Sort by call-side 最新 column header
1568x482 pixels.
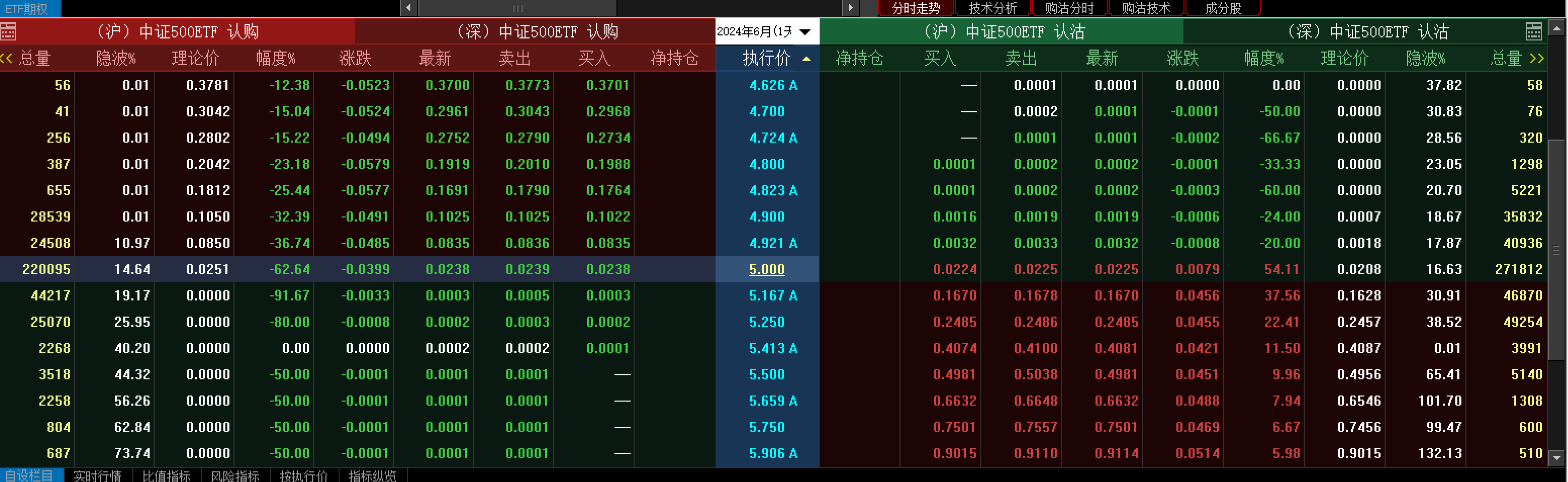435,59
